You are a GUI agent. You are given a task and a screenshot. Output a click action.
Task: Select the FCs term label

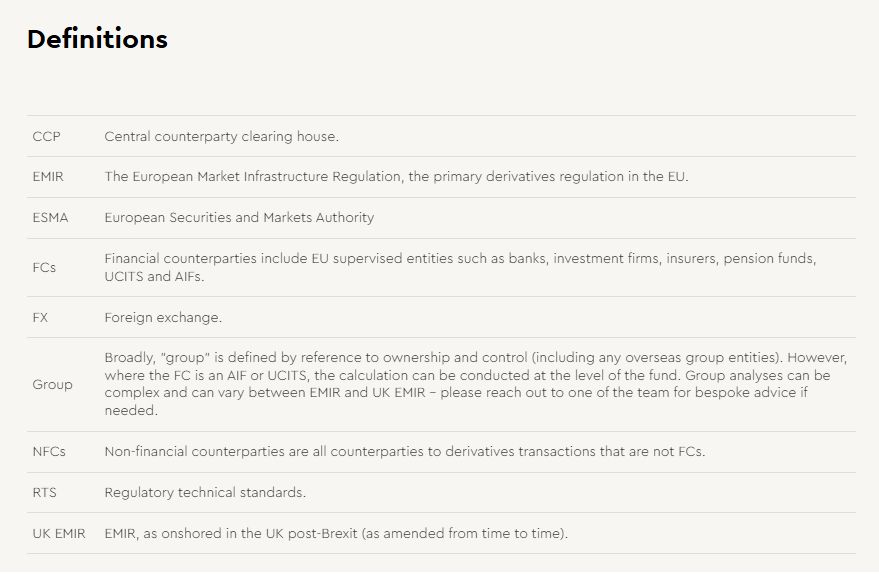(x=47, y=267)
